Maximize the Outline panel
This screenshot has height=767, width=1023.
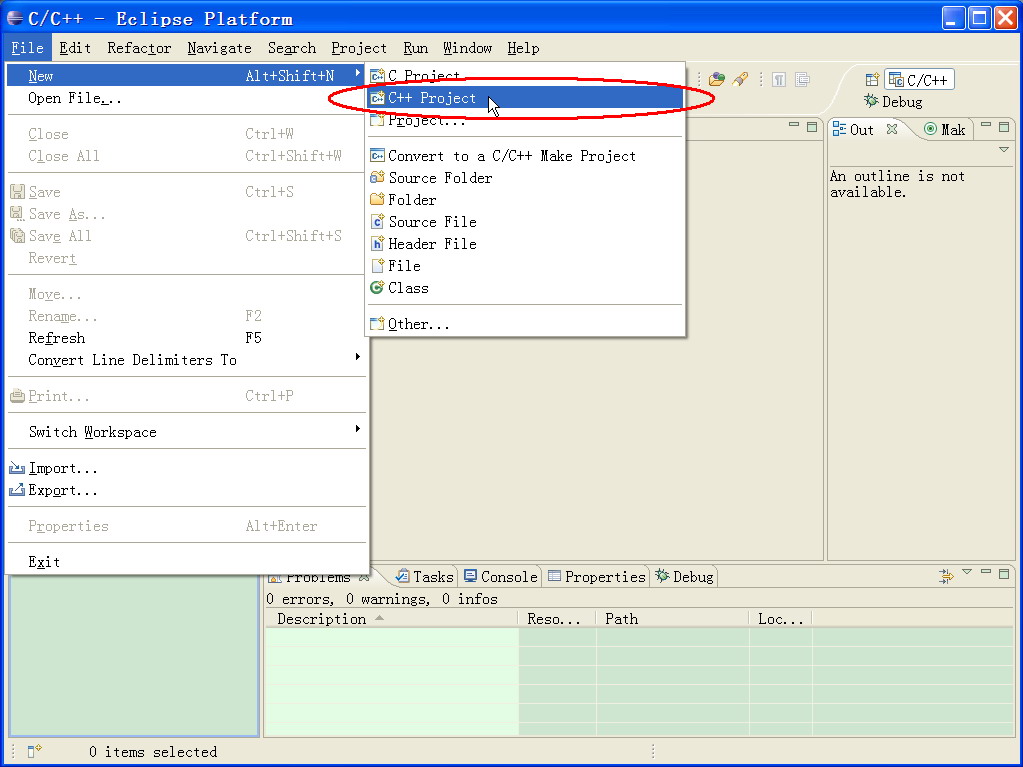coord(1004,127)
